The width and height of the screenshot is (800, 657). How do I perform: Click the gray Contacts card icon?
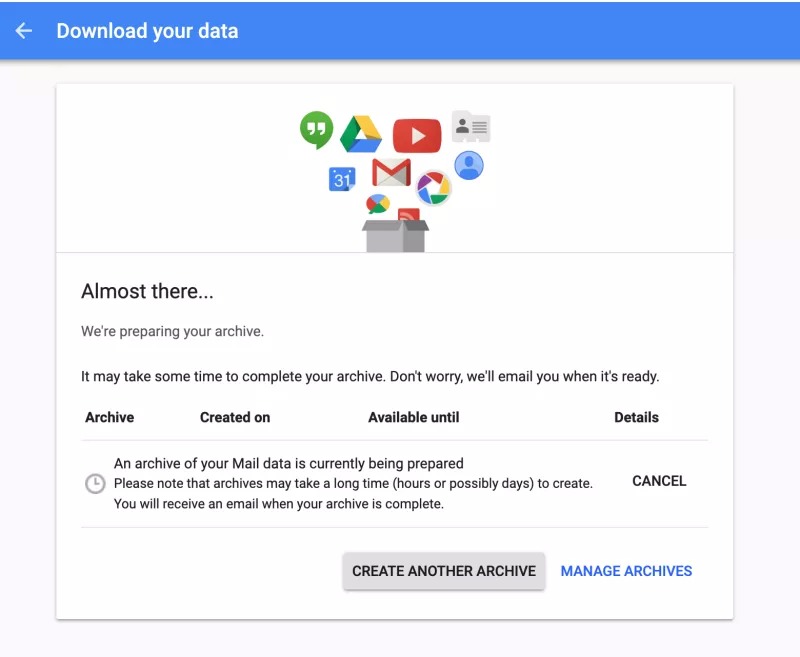471,126
